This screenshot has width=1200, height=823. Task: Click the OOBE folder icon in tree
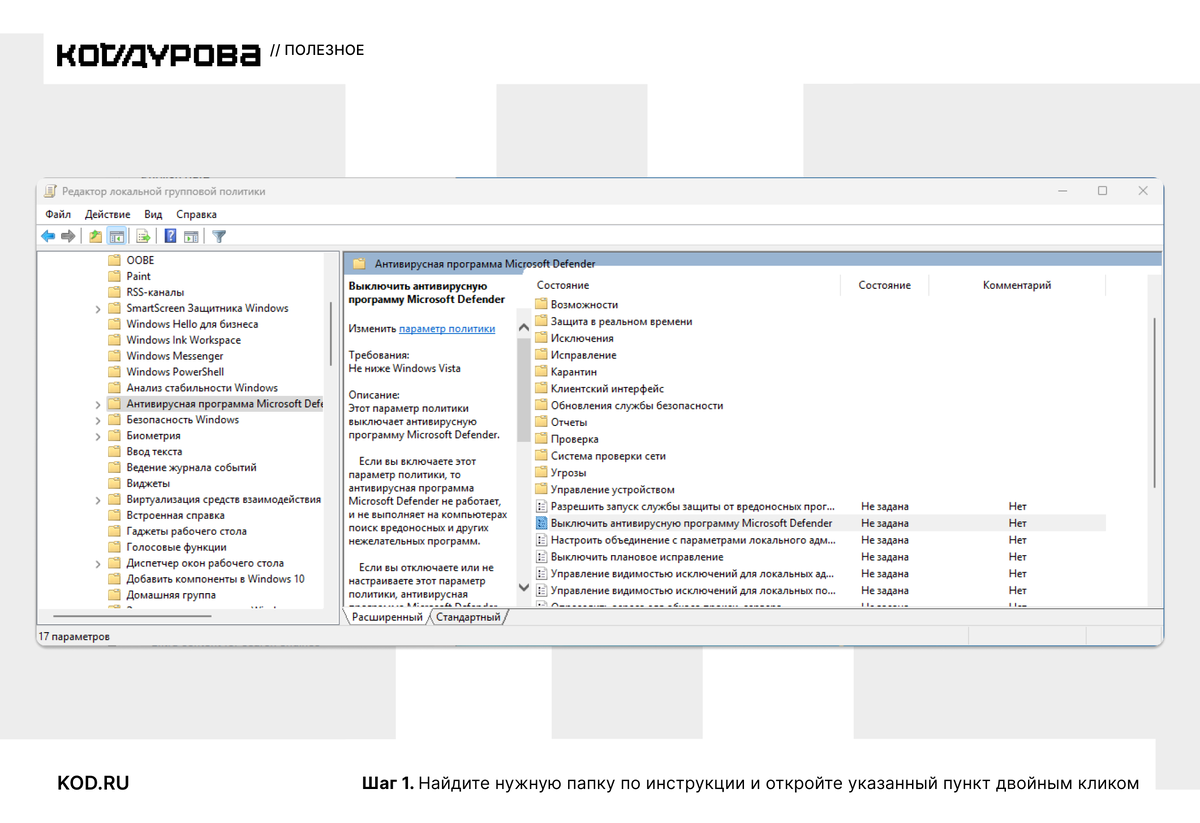point(114,260)
